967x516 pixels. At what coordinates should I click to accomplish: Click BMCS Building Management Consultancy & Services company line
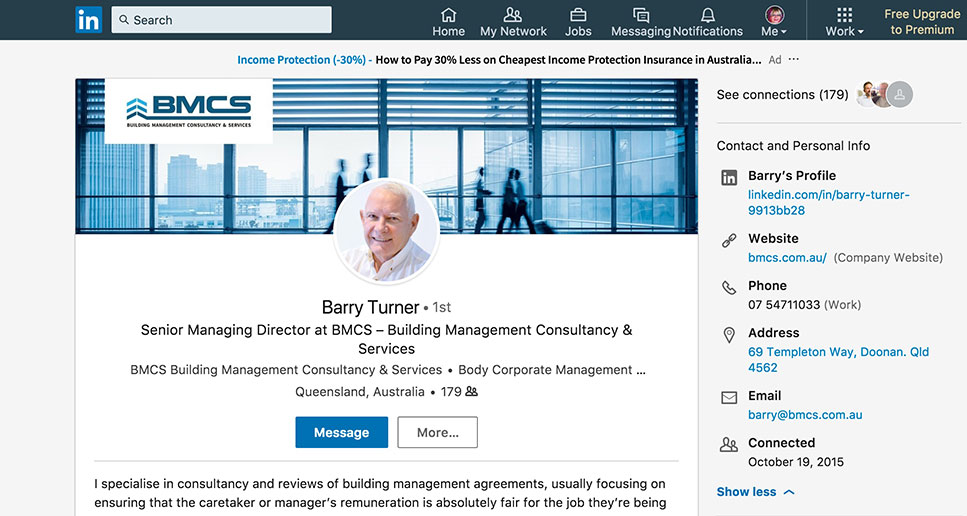click(286, 370)
